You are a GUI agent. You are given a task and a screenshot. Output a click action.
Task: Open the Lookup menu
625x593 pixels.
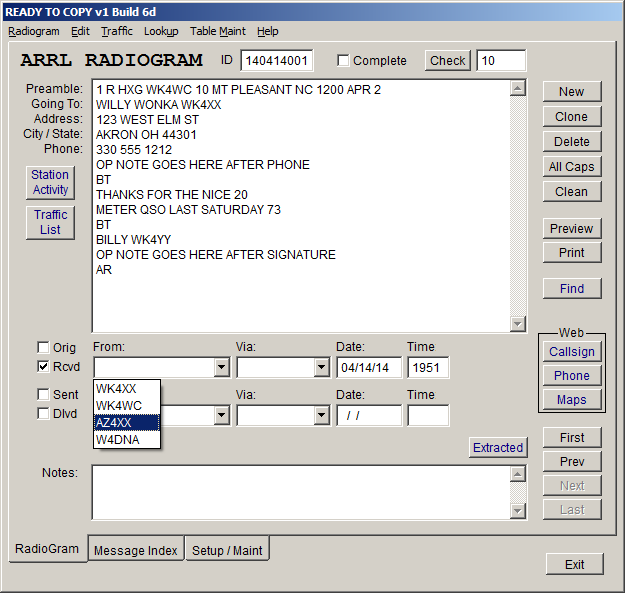pyautogui.click(x=161, y=31)
